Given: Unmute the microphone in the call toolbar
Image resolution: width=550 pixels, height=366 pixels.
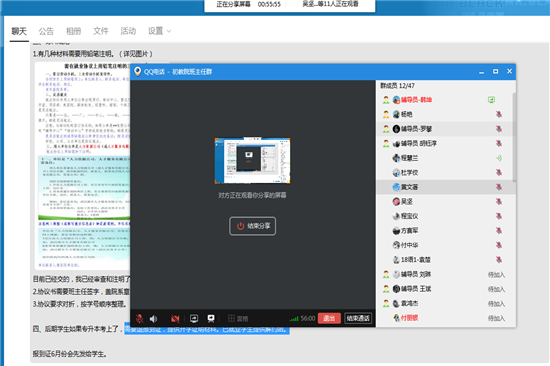Looking at the screenshot, I should (139, 319).
